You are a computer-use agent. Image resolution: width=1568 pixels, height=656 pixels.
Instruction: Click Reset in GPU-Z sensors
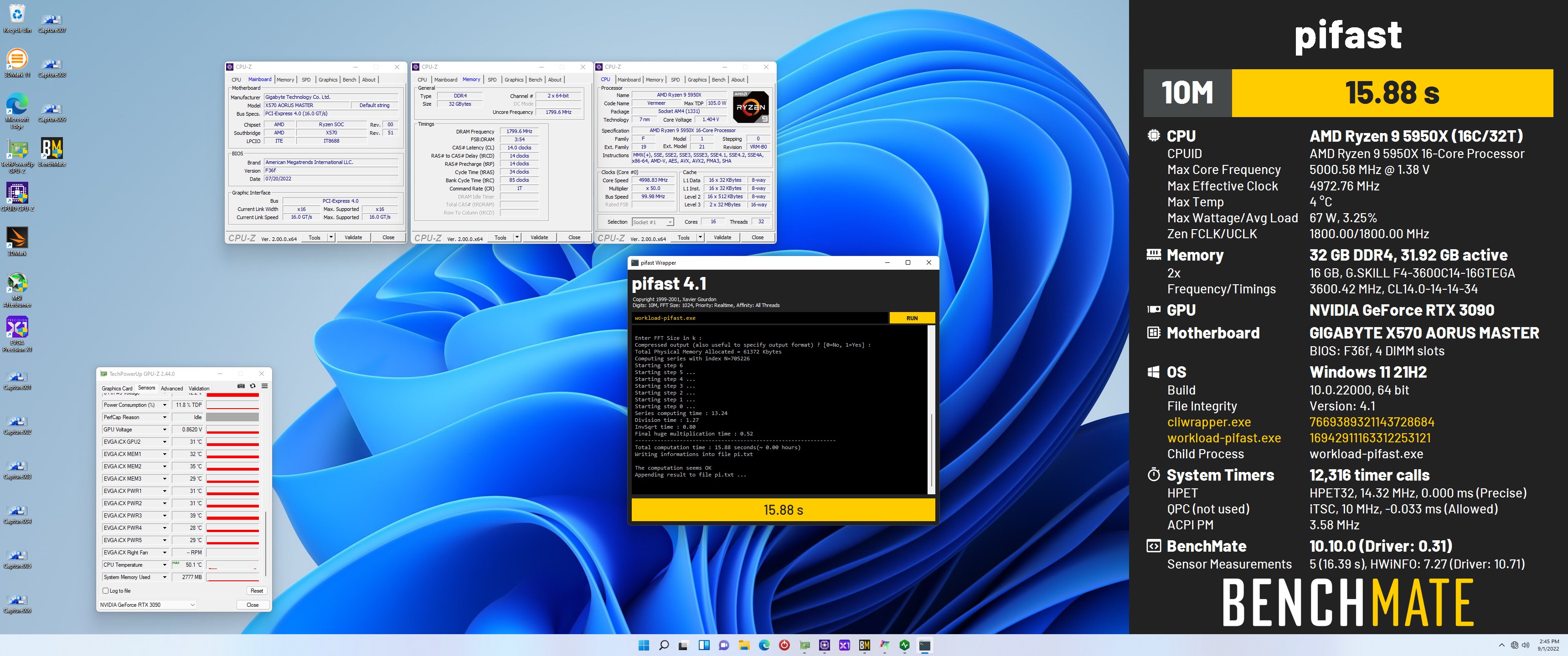click(x=257, y=590)
